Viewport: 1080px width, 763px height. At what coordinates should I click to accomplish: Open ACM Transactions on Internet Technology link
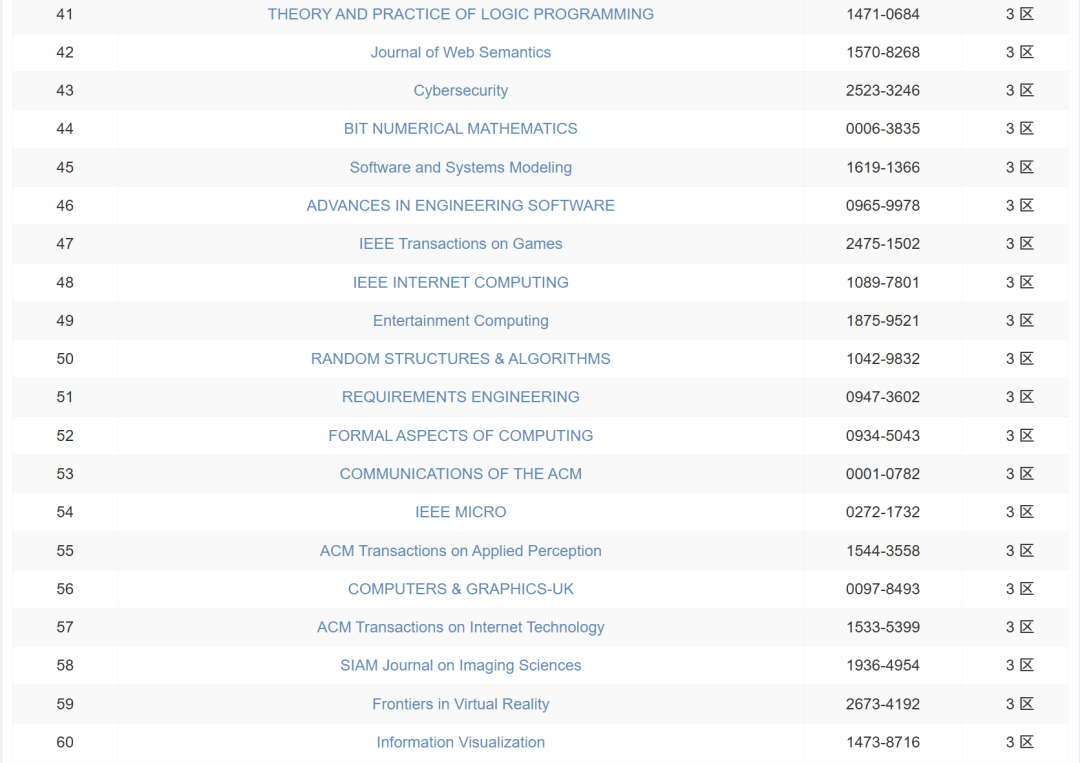pyautogui.click(x=460, y=627)
